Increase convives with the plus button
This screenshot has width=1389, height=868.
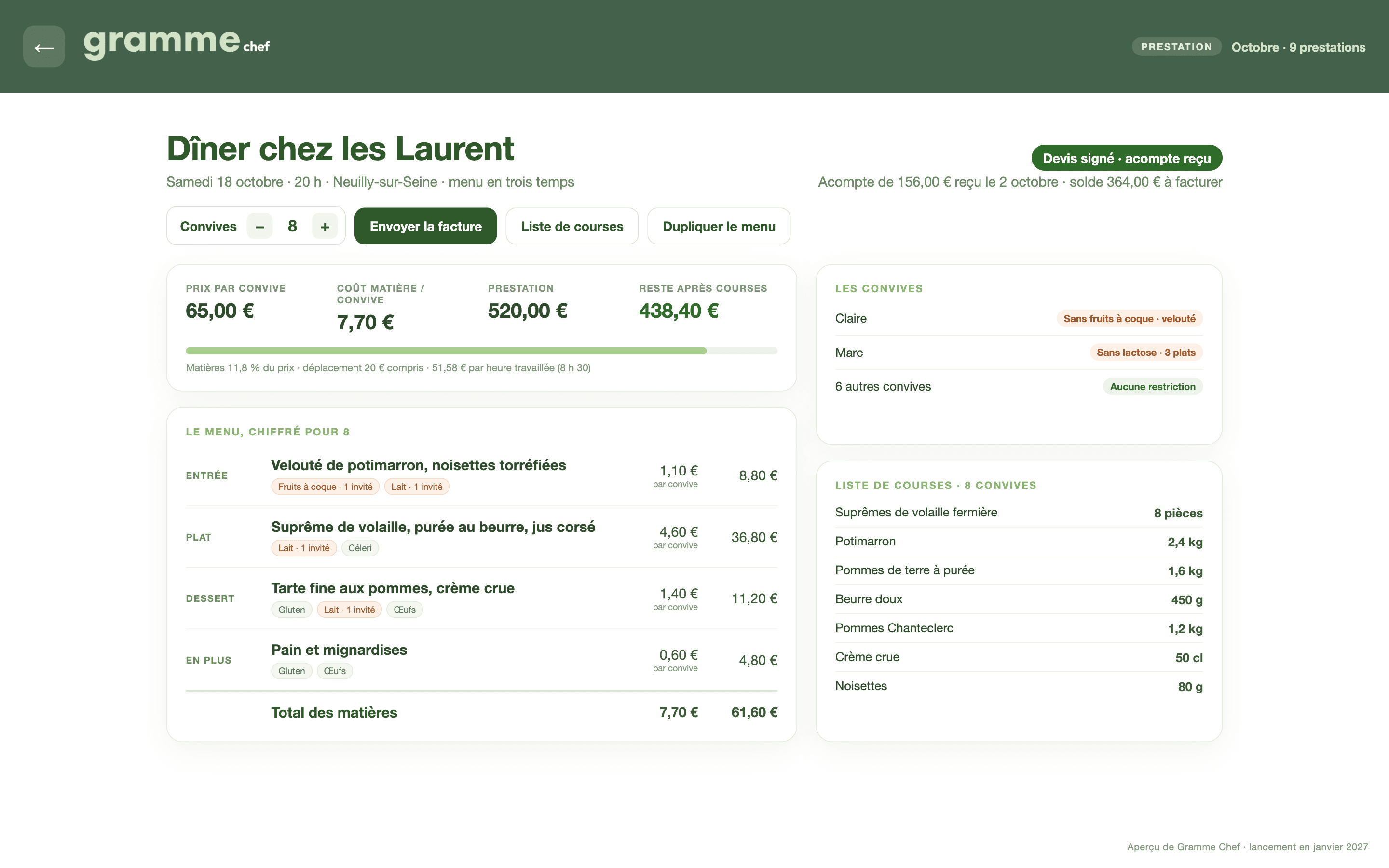click(x=325, y=226)
